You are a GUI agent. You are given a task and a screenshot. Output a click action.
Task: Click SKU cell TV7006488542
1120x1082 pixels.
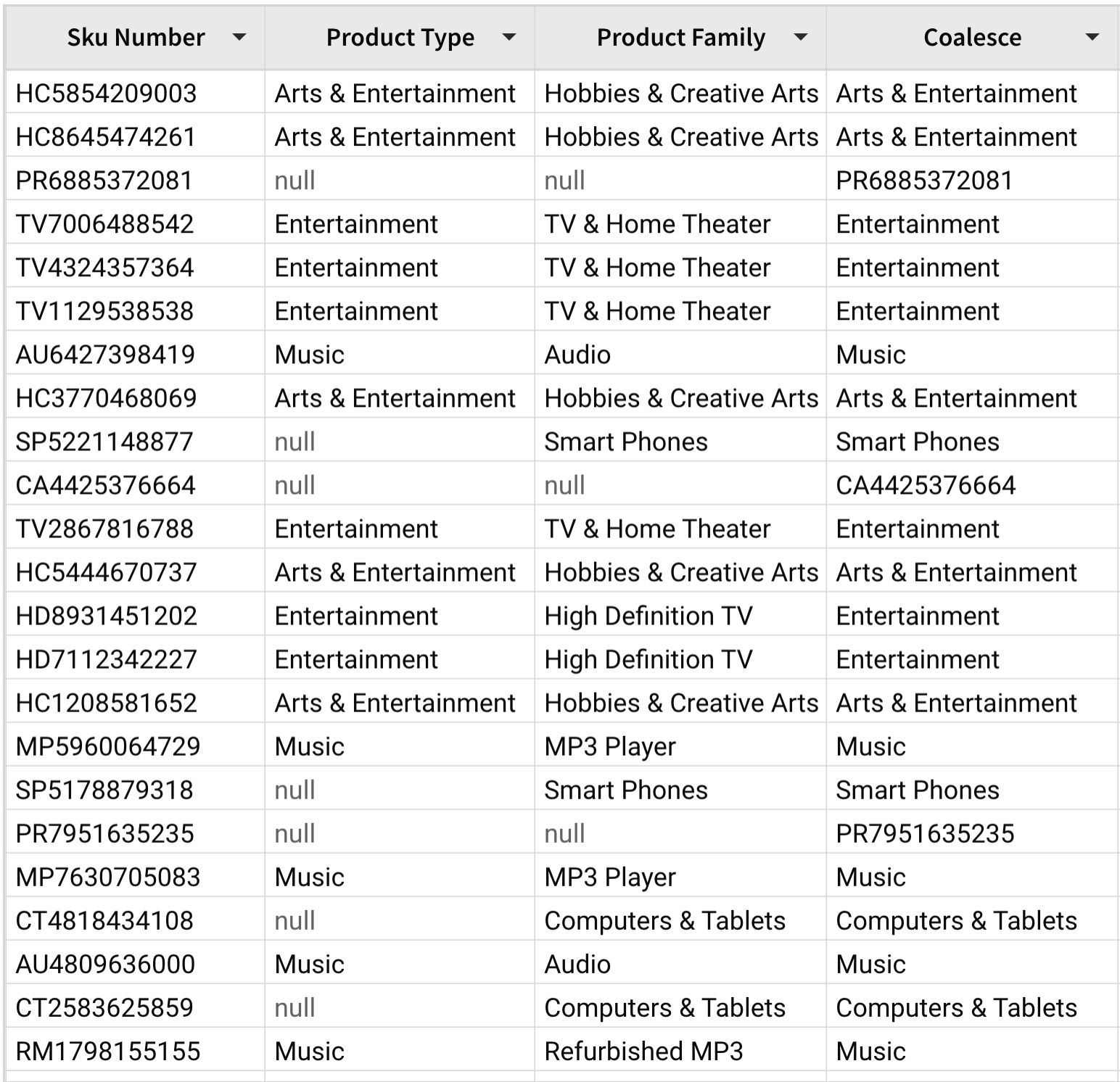tap(104, 224)
